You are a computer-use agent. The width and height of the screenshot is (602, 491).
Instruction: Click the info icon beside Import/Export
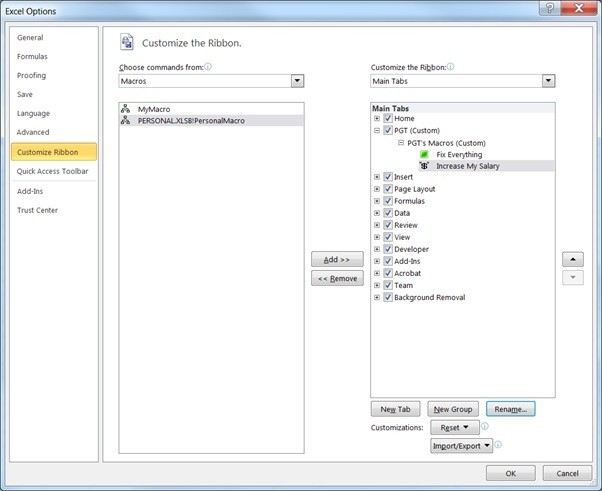pos(498,445)
